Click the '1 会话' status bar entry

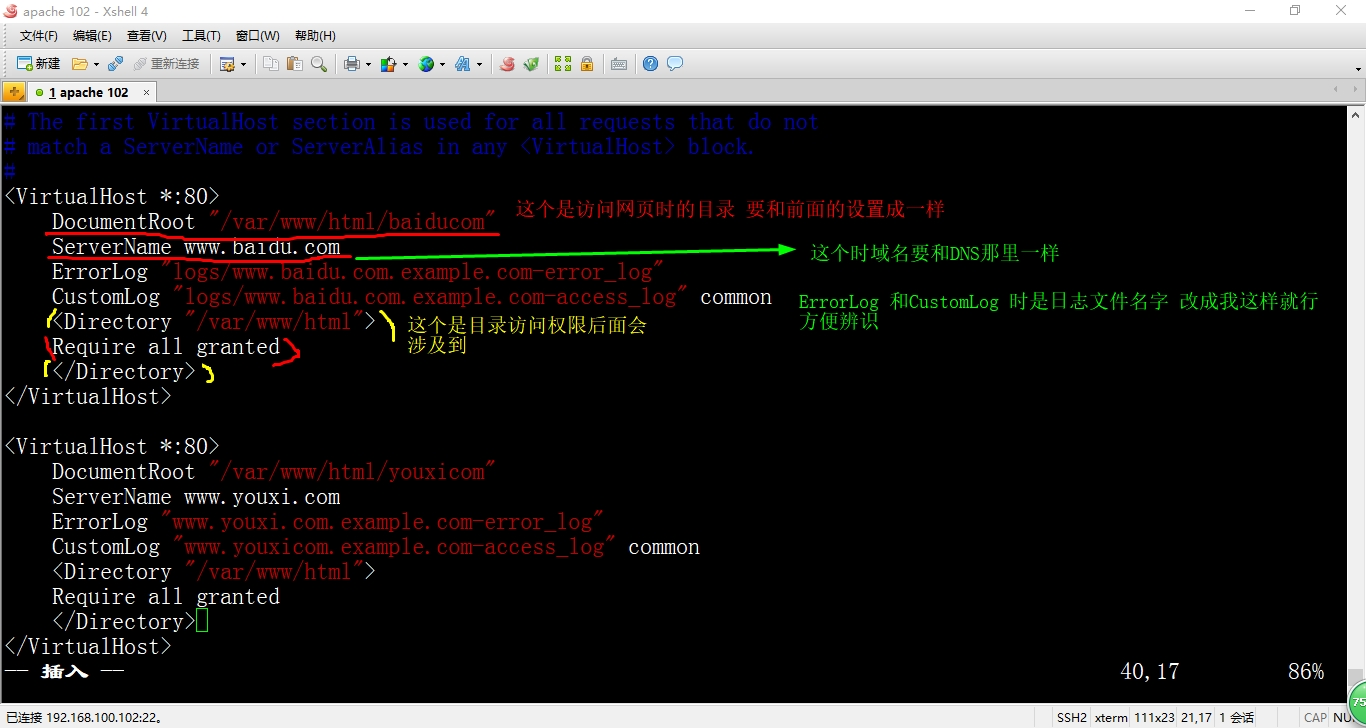tap(1237, 717)
